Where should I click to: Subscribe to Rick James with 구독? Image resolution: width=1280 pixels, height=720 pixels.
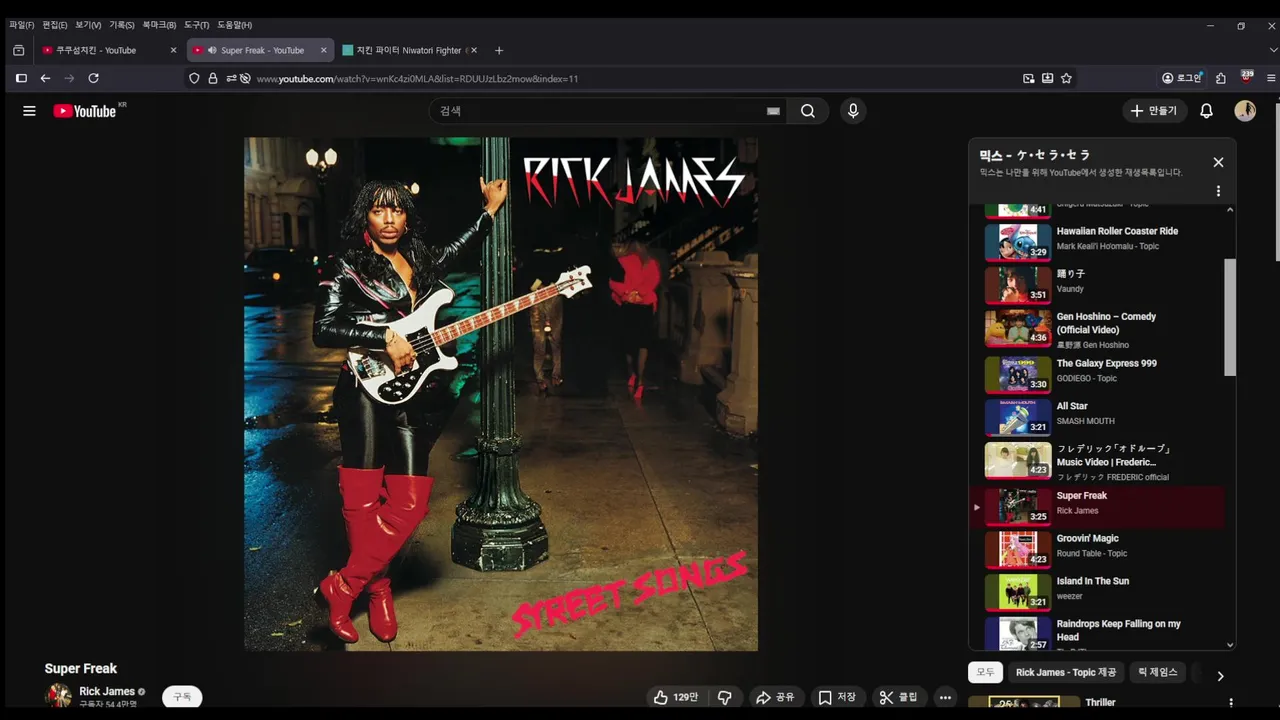point(182,697)
